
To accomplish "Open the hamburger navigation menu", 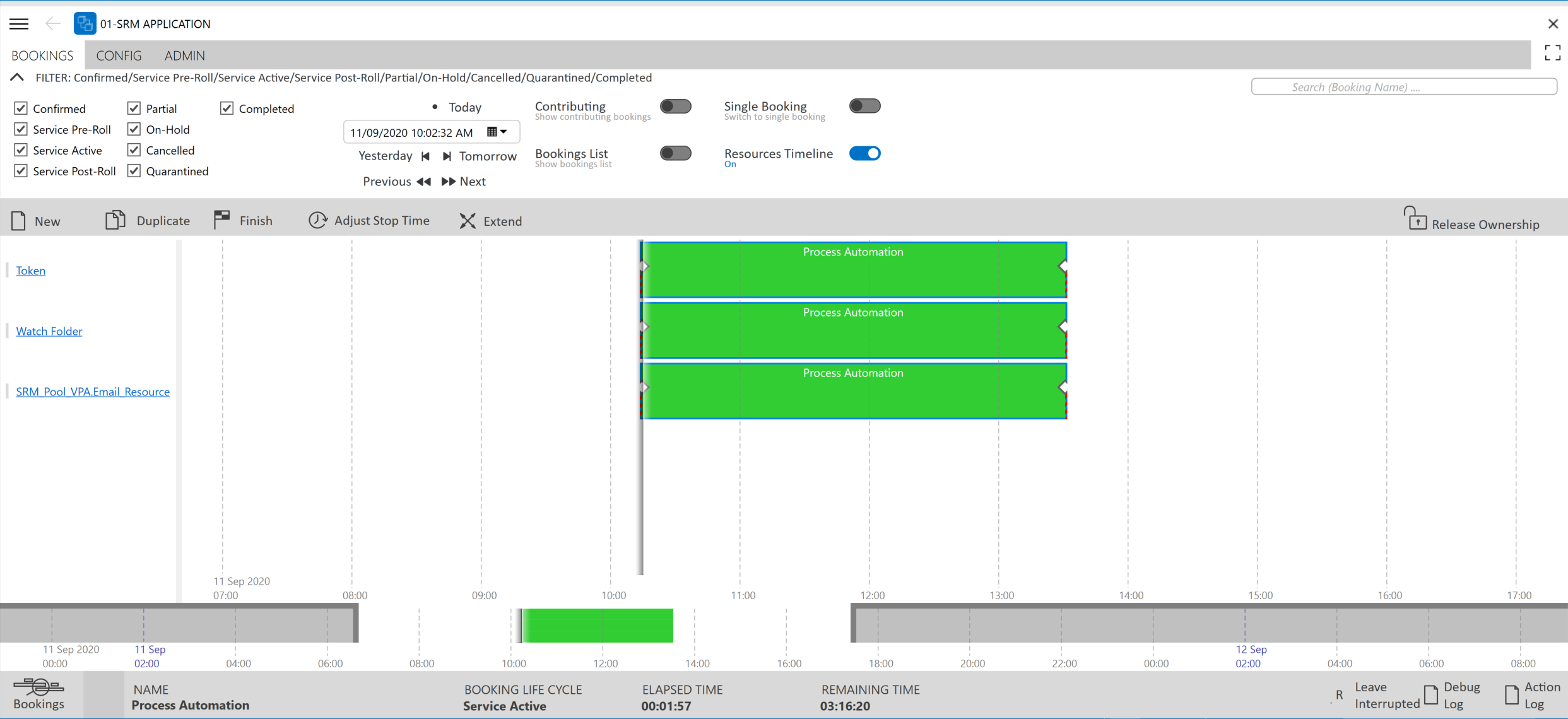I will tap(19, 23).
